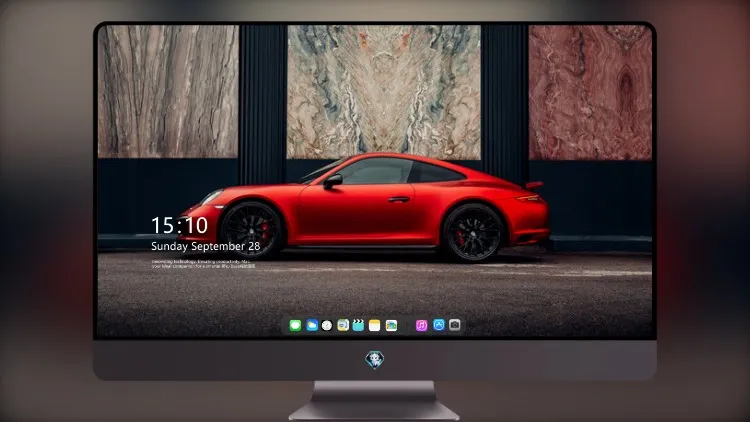The height and width of the screenshot is (422, 750).
Task: Click the logo badge on the monitor chin
Action: pos(375,360)
